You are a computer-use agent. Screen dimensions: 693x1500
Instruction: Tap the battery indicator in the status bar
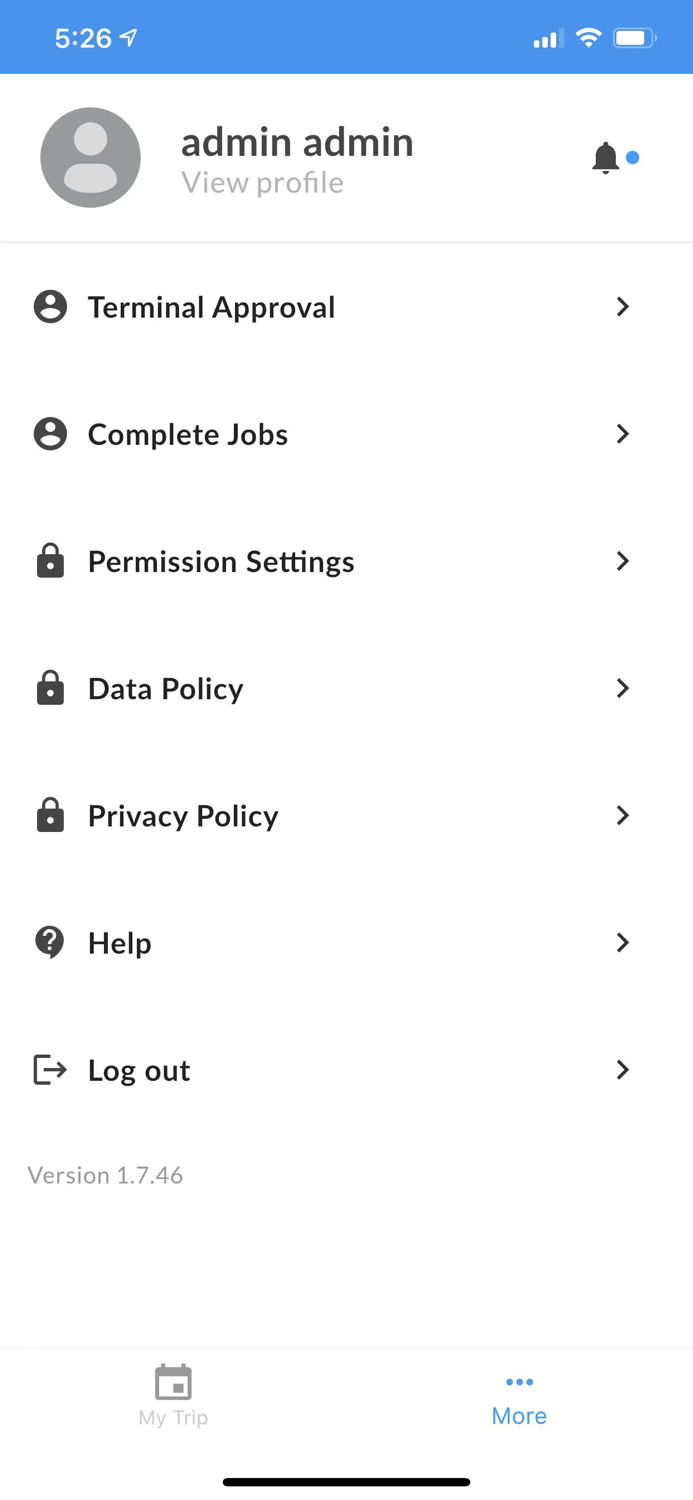pyautogui.click(x=633, y=37)
